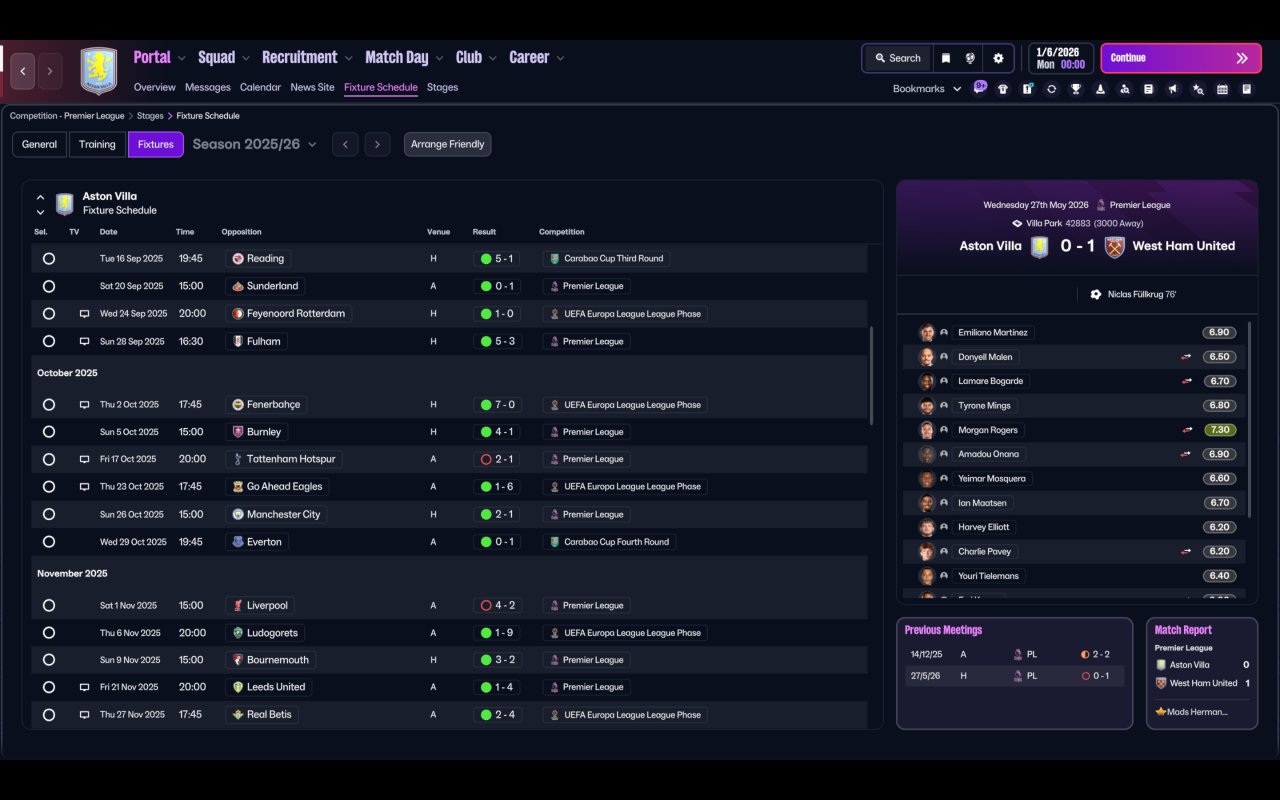This screenshot has height=800, width=1280.
Task: Click the West Ham United crest in match header
Action: tap(1115, 246)
